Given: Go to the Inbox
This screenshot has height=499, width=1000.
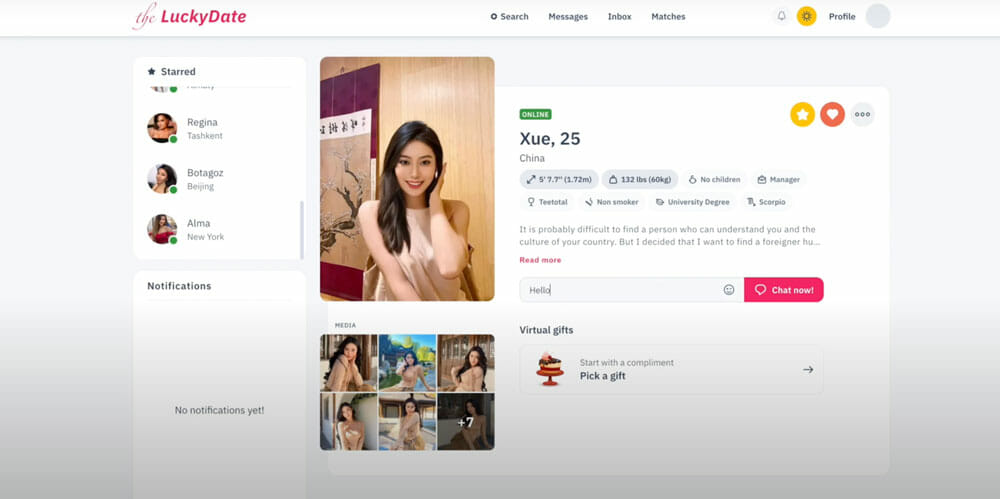Looking at the screenshot, I should (619, 17).
